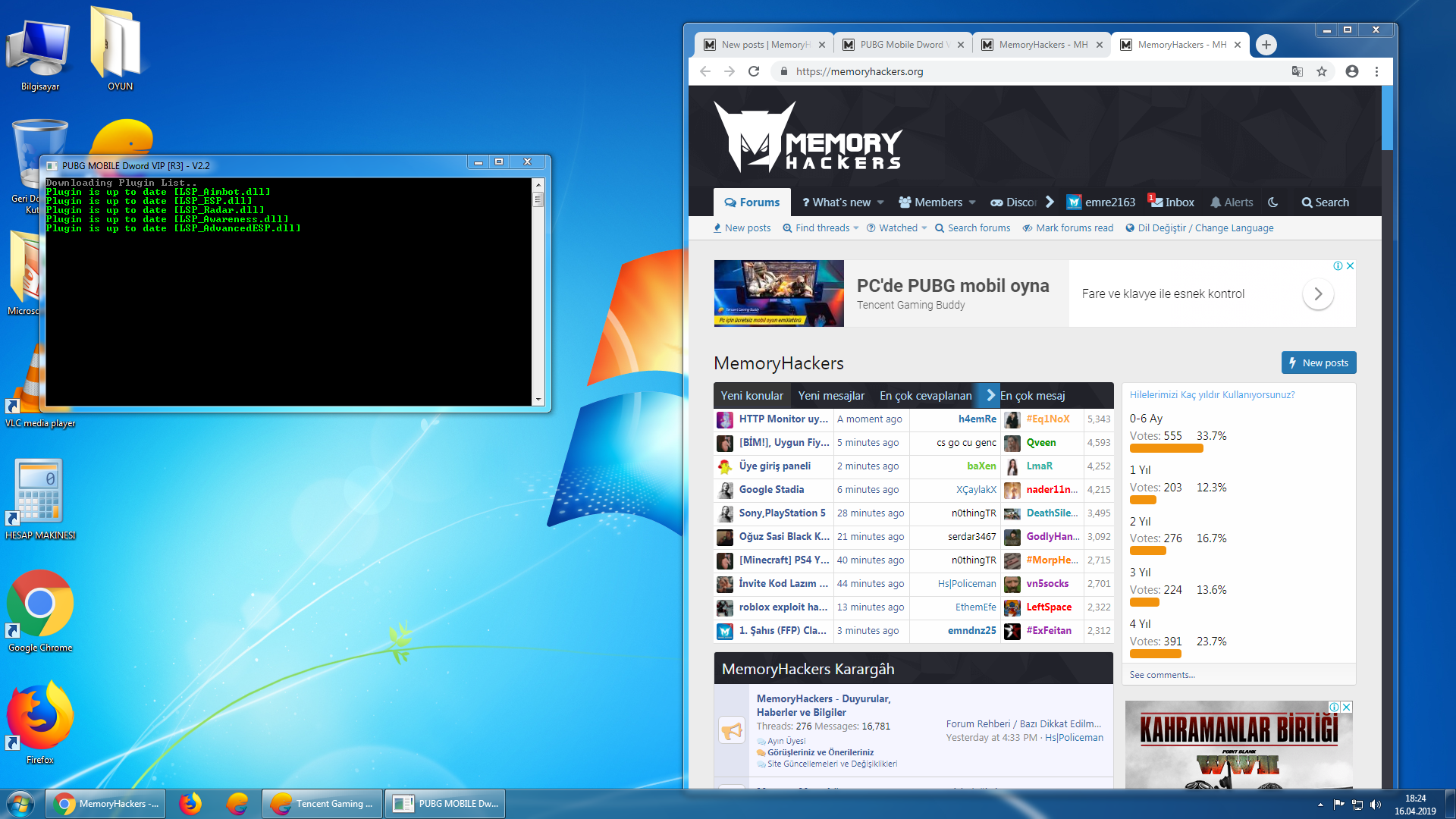Screen dimensions: 1456x819
Task: Open the HTTP Monitor thread
Action: pyautogui.click(x=783, y=419)
